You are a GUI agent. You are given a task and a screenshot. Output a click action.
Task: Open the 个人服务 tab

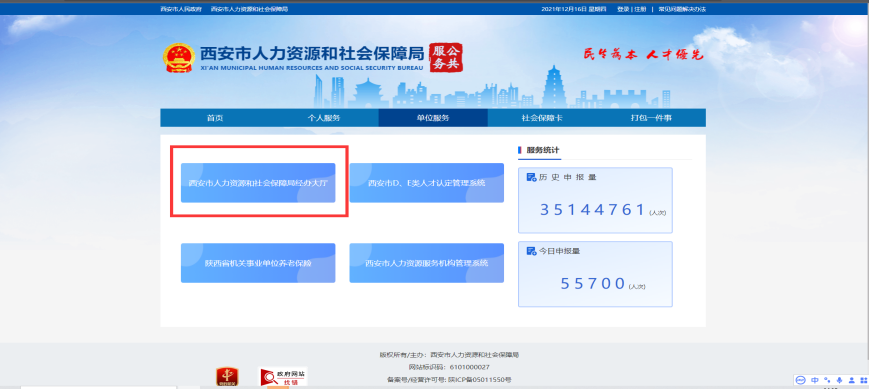click(x=324, y=118)
